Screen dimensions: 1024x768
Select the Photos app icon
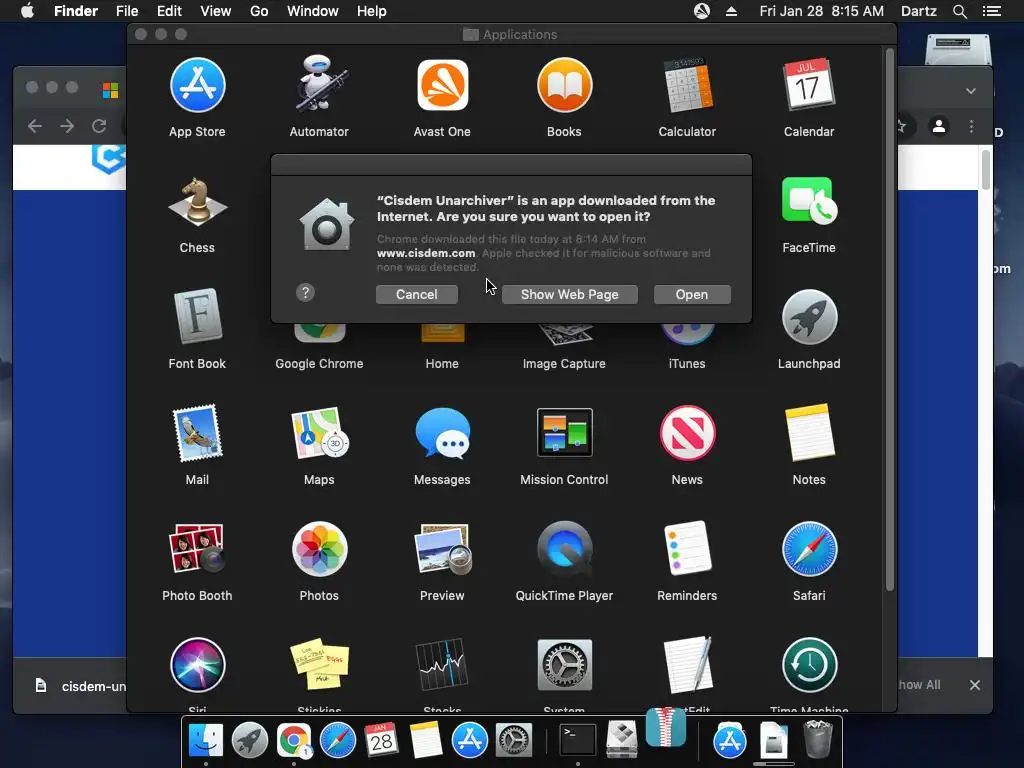[319, 549]
